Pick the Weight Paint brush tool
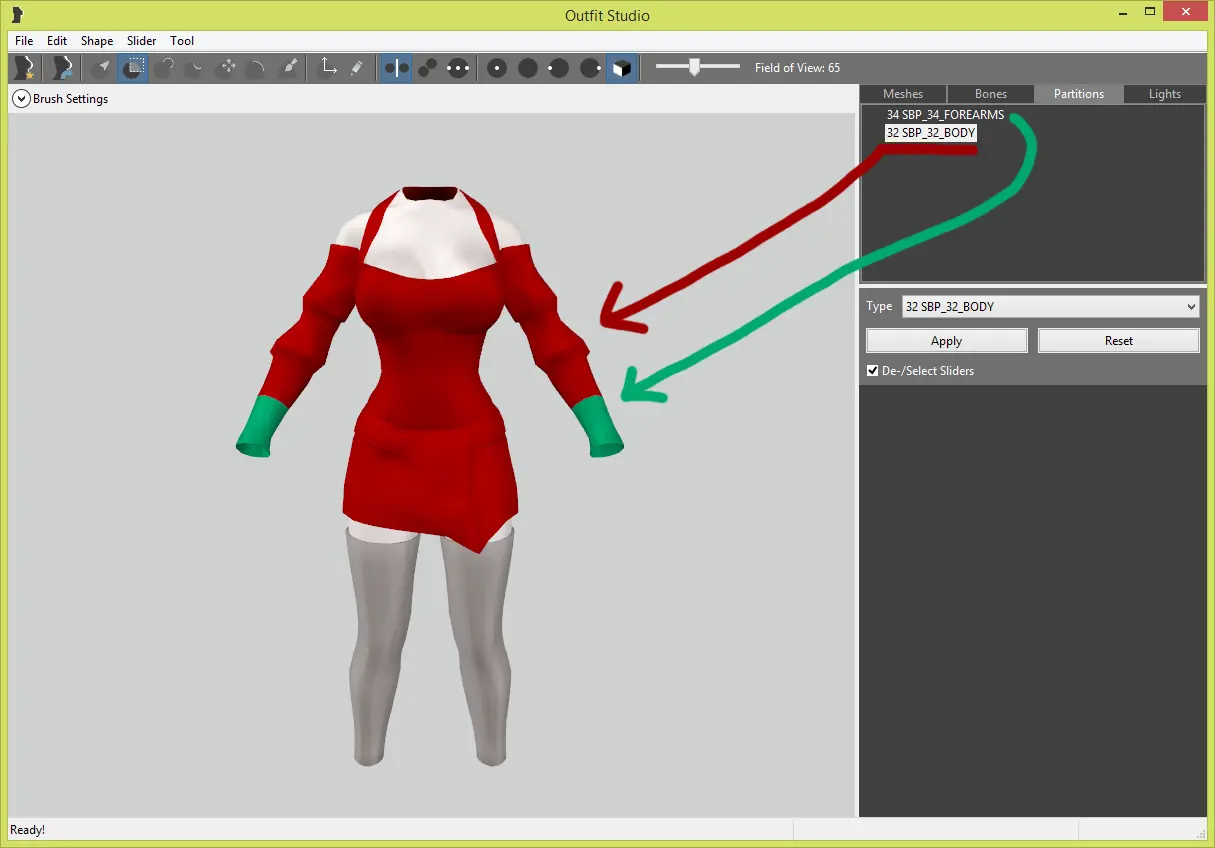Screen dimensions: 1215x848 [290, 68]
